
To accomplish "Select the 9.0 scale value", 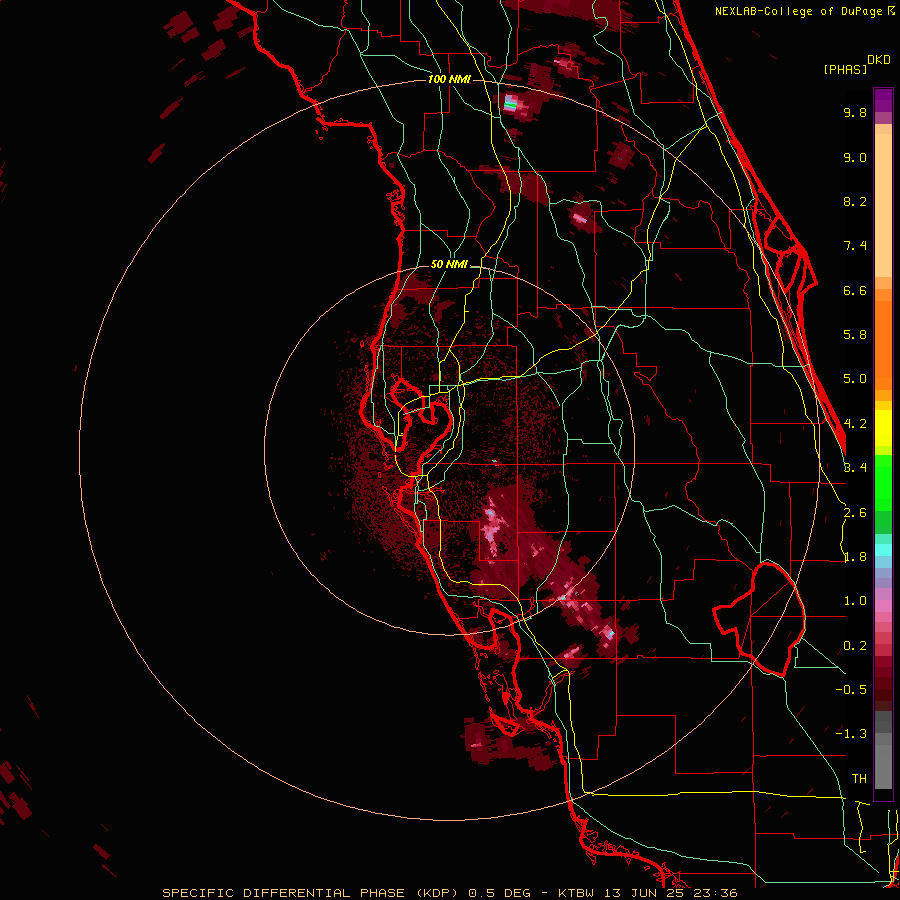I will (855, 157).
